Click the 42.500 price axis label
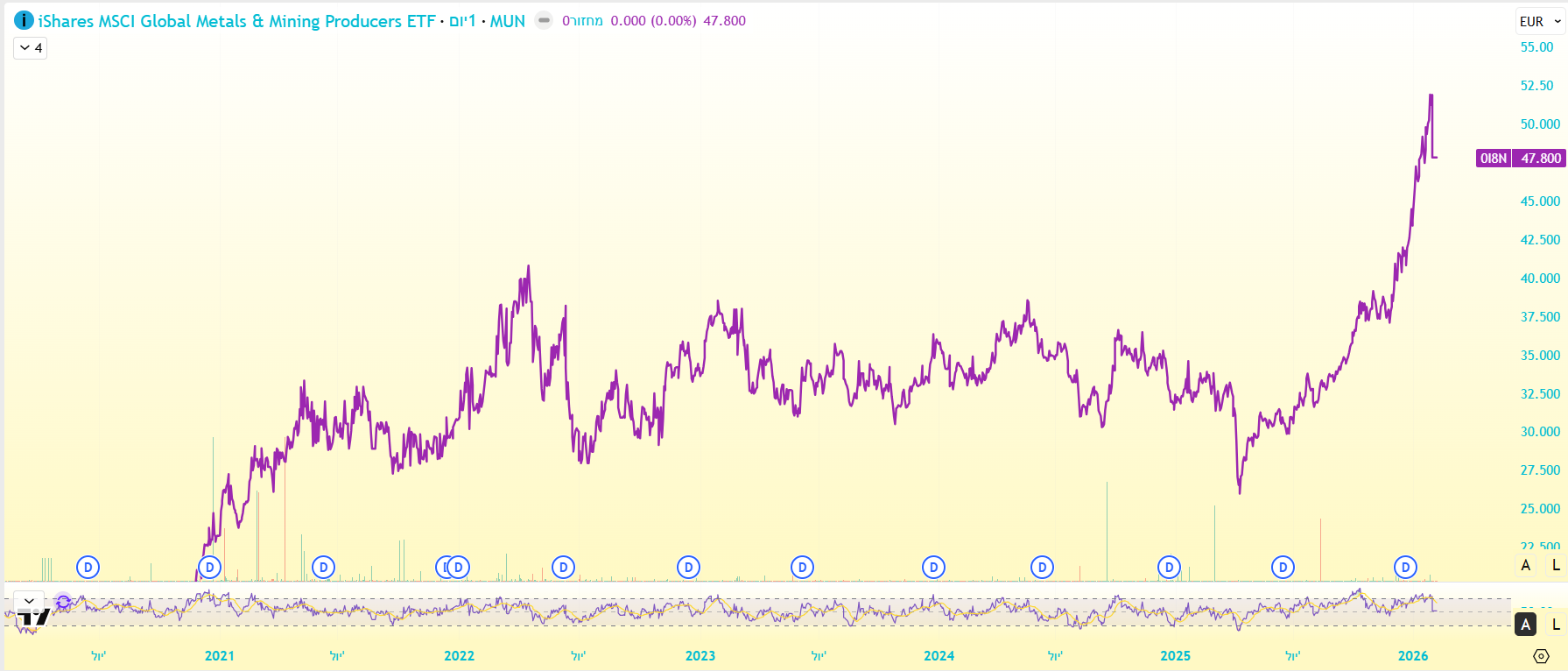 click(1540, 240)
